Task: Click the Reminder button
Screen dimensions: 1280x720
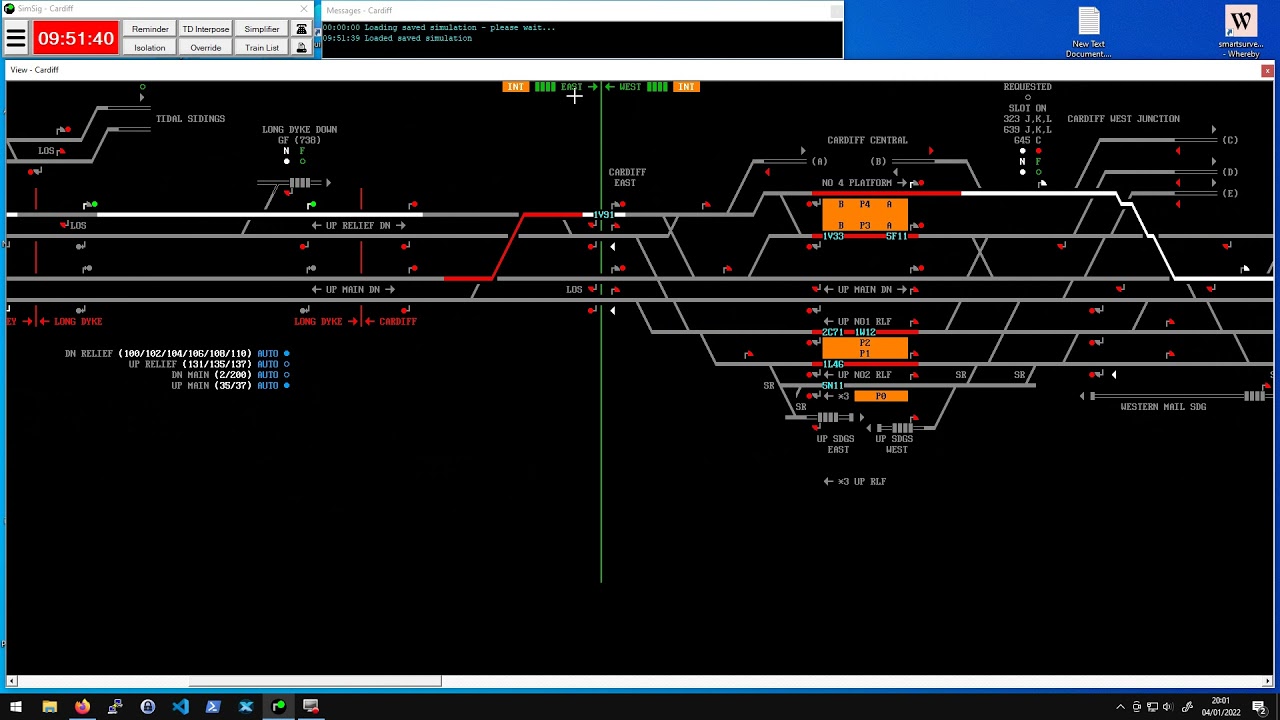Action: pyautogui.click(x=150, y=29)
